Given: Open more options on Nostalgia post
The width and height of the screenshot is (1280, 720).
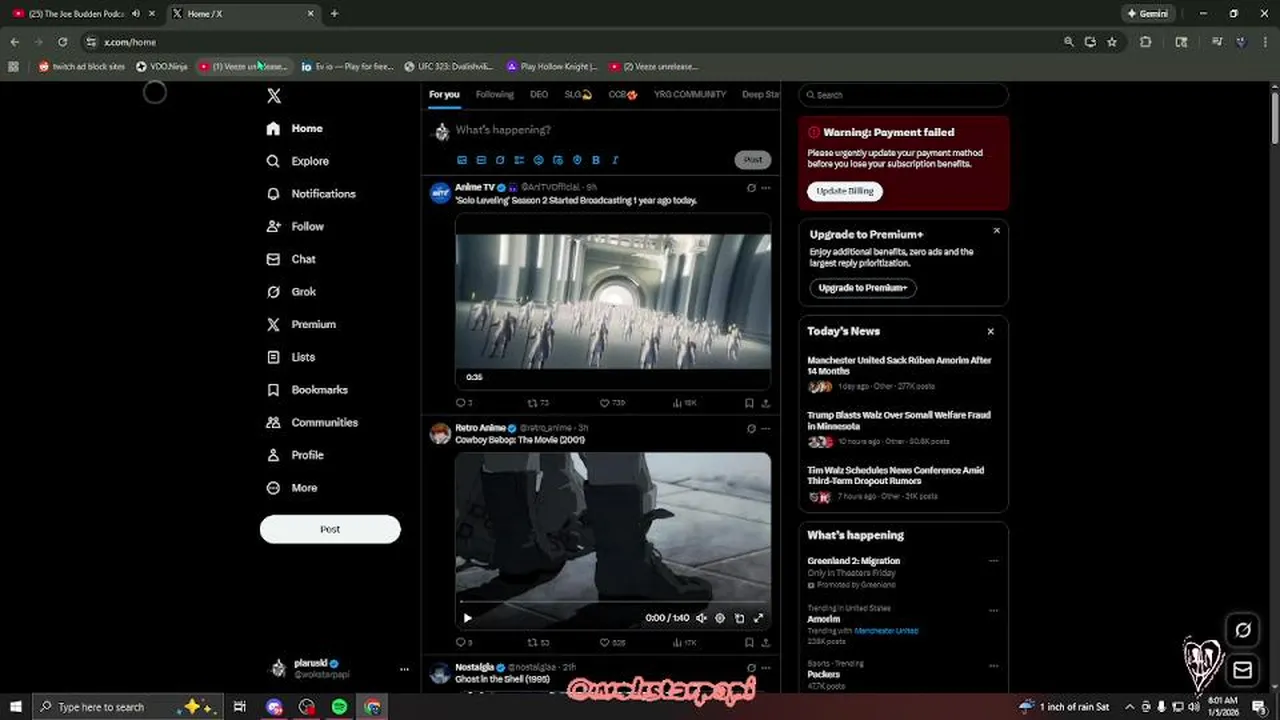Looking at the screenshot, I should [766, 667].
